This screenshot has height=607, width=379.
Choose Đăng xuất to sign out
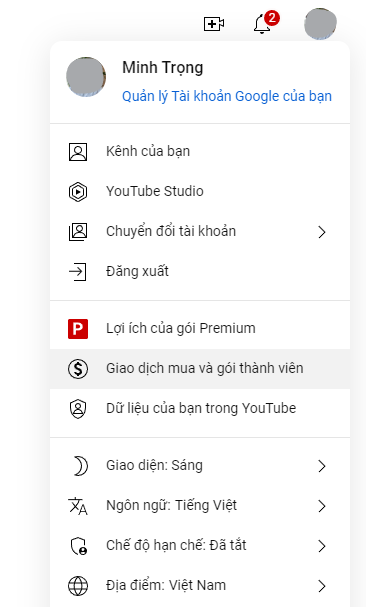(200, 272)
